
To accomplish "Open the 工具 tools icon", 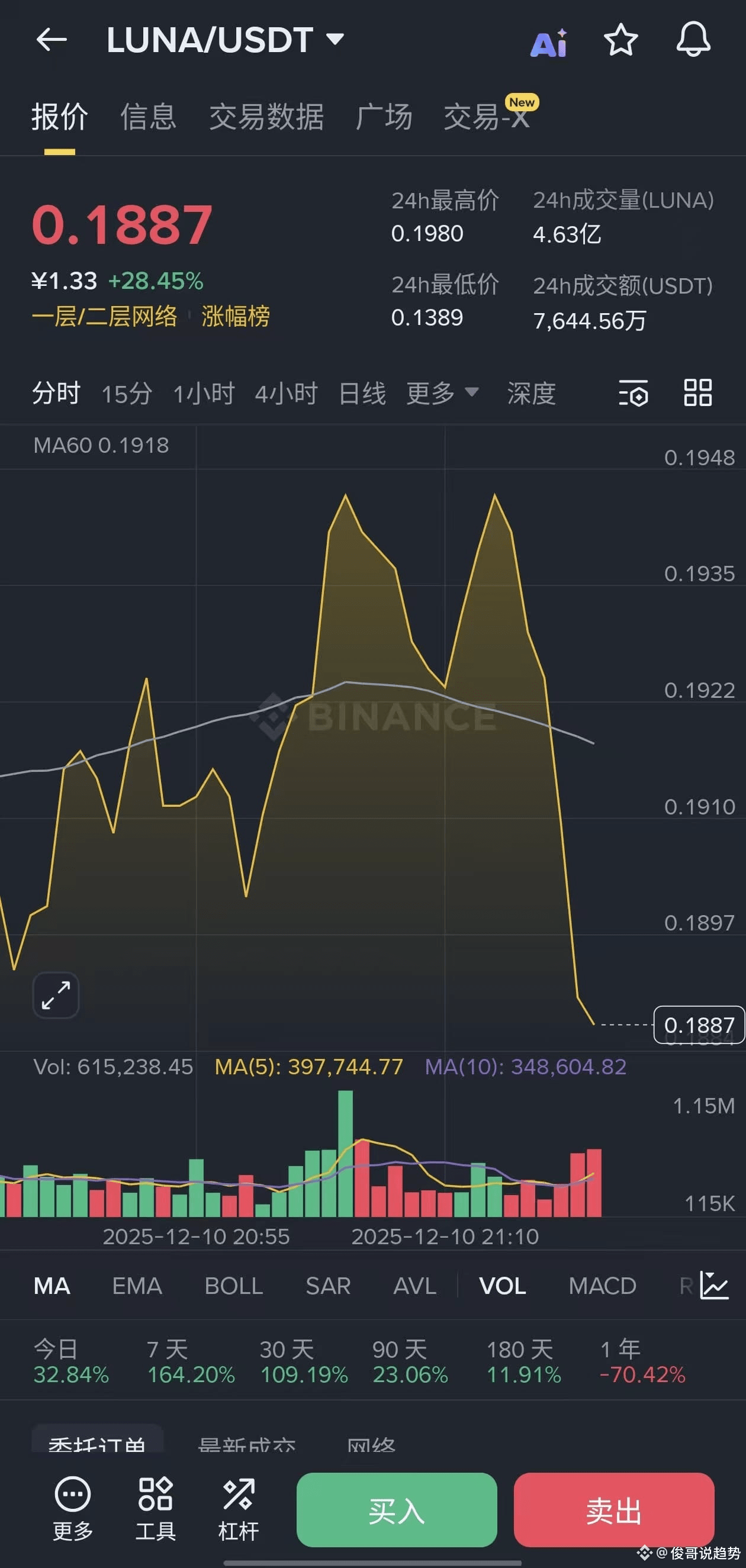I will coord(155,1509).
